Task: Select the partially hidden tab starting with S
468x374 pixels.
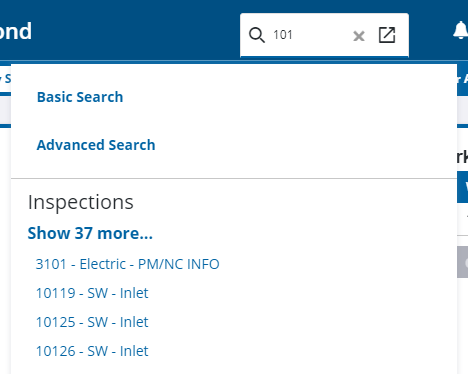Action: 5,79
